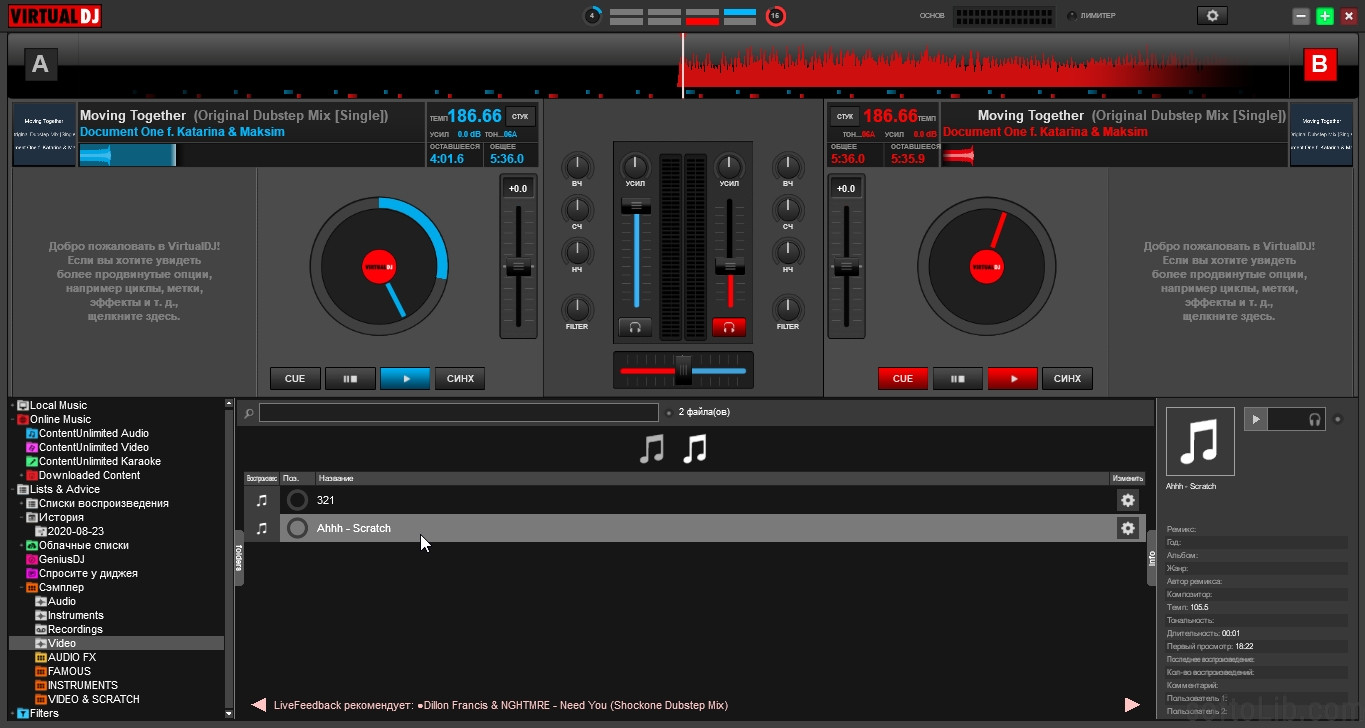
Task: Open the settings gear in top bar
Action: (x=1213, y=16)
